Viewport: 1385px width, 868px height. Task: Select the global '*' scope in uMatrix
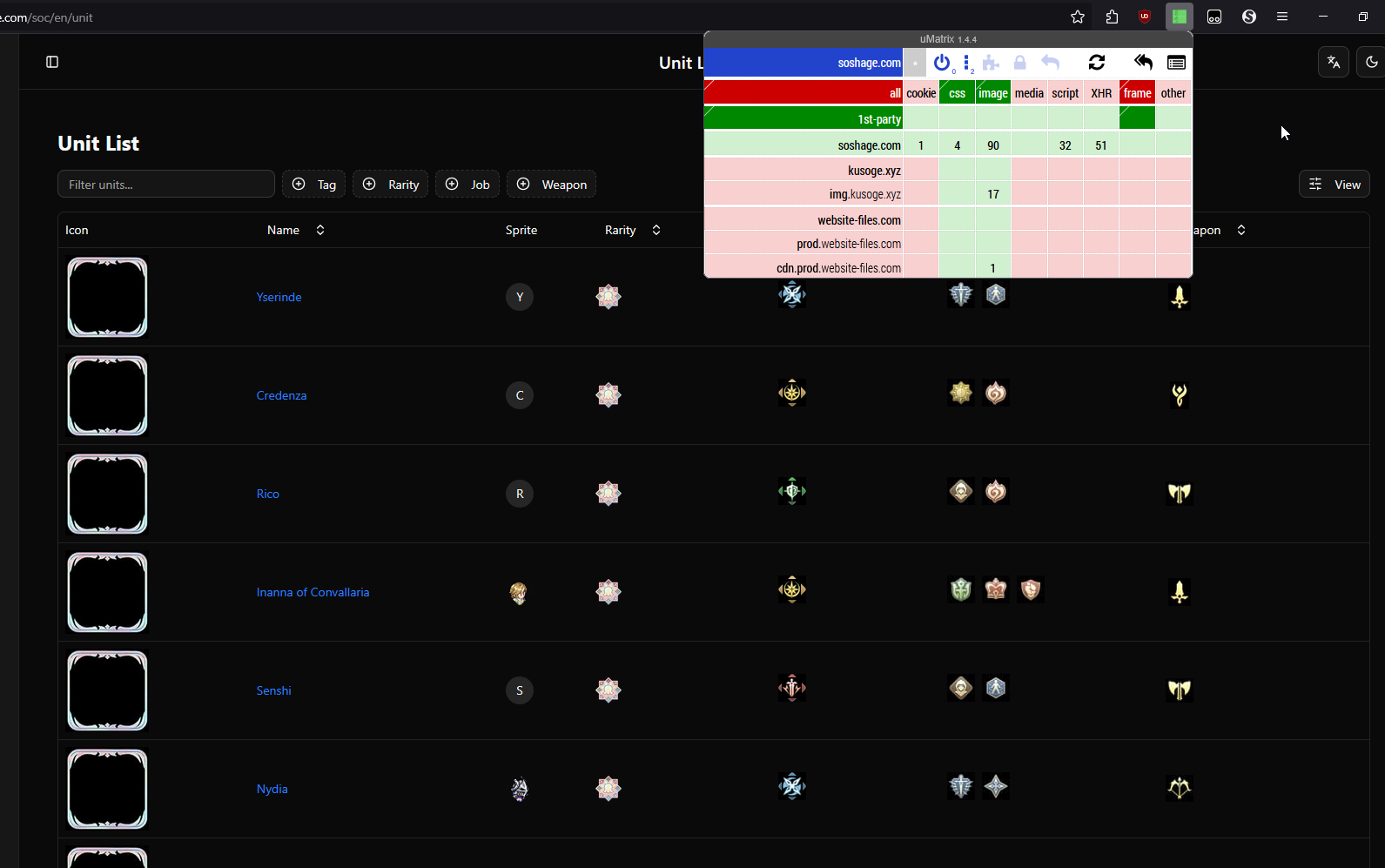click(x=914, y=63)
